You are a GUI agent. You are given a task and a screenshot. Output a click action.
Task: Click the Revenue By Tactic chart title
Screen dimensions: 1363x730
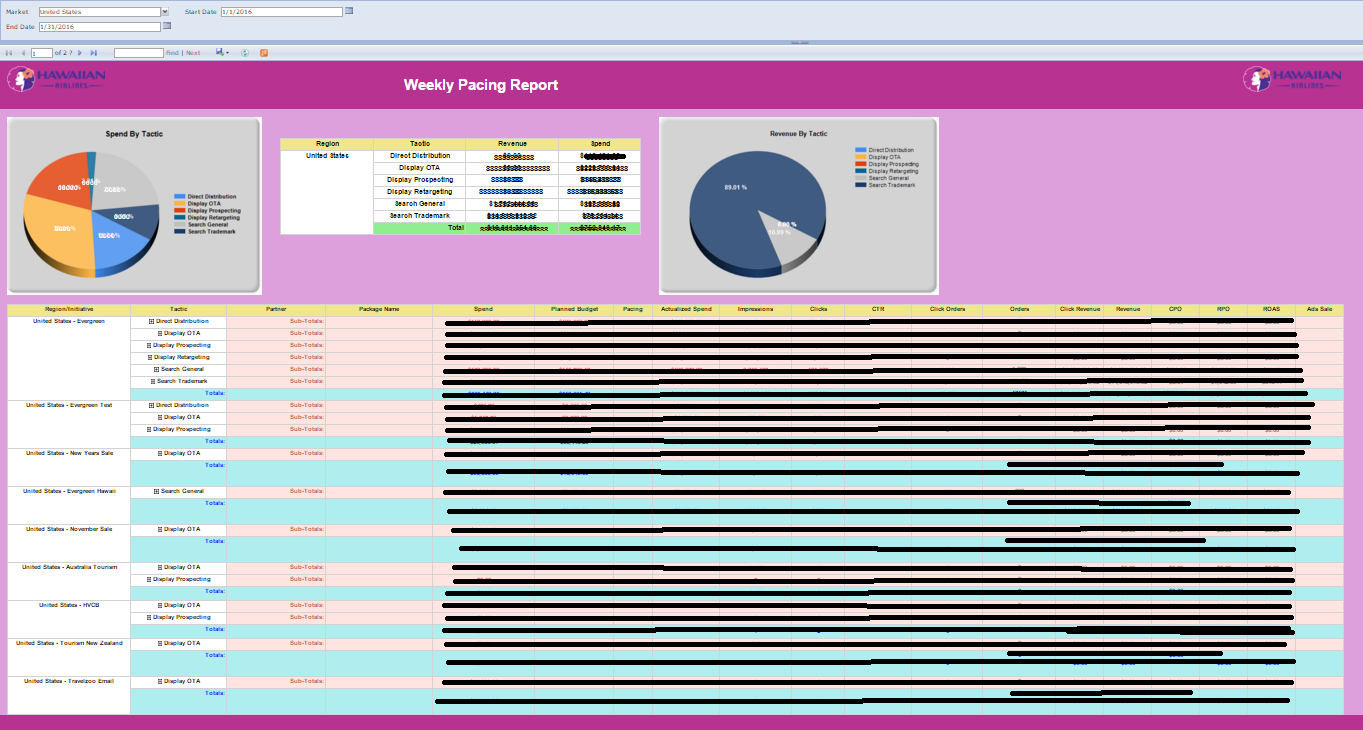tap(798, 133)
